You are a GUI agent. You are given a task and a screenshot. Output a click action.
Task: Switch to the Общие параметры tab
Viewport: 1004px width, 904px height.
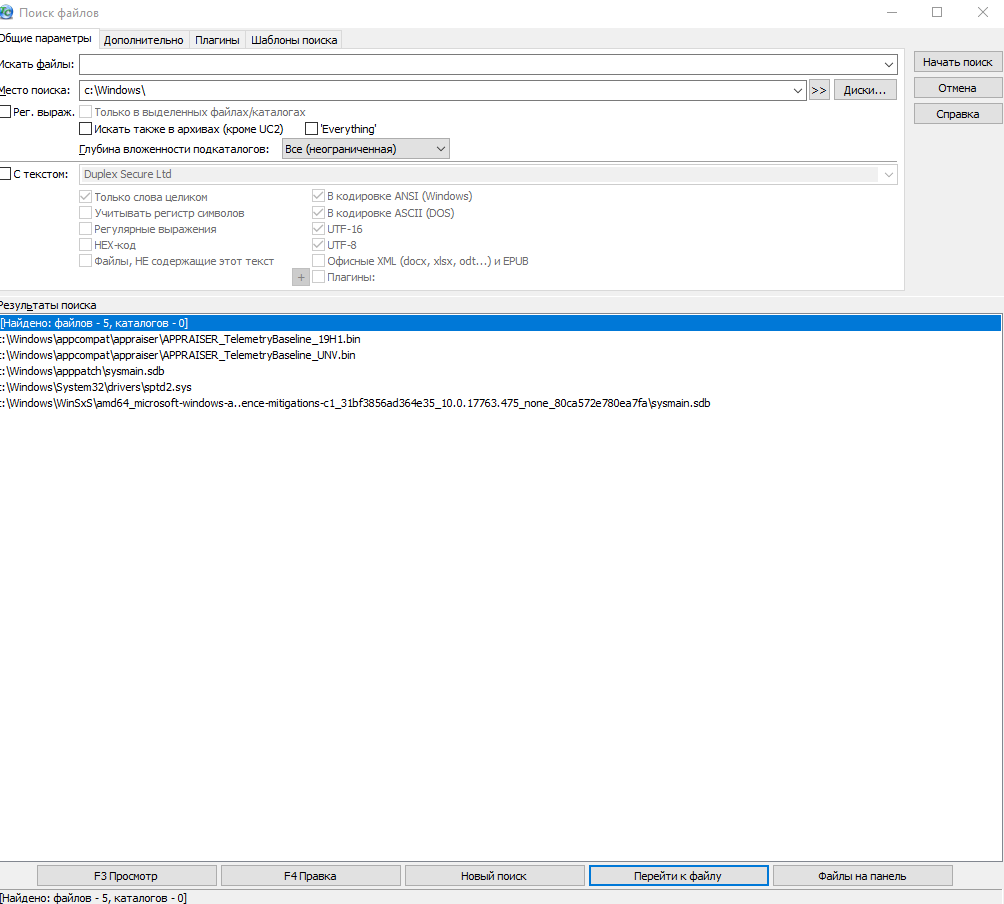coord(46,38)
